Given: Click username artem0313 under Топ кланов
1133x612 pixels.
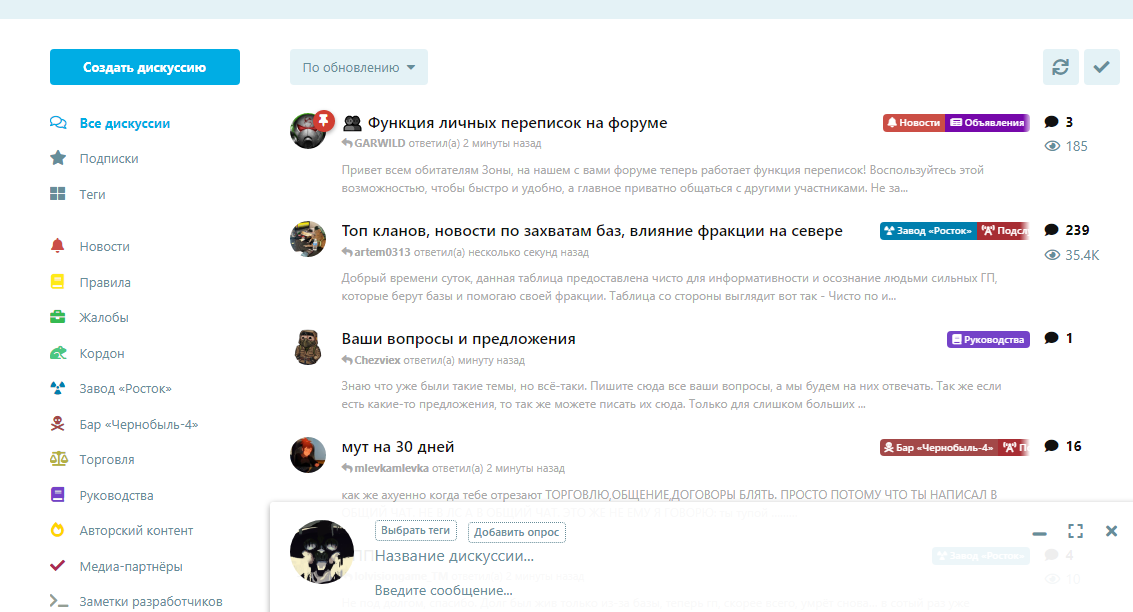Looking at the screenshot, I should pyautogui.click(x=382, y=252).
